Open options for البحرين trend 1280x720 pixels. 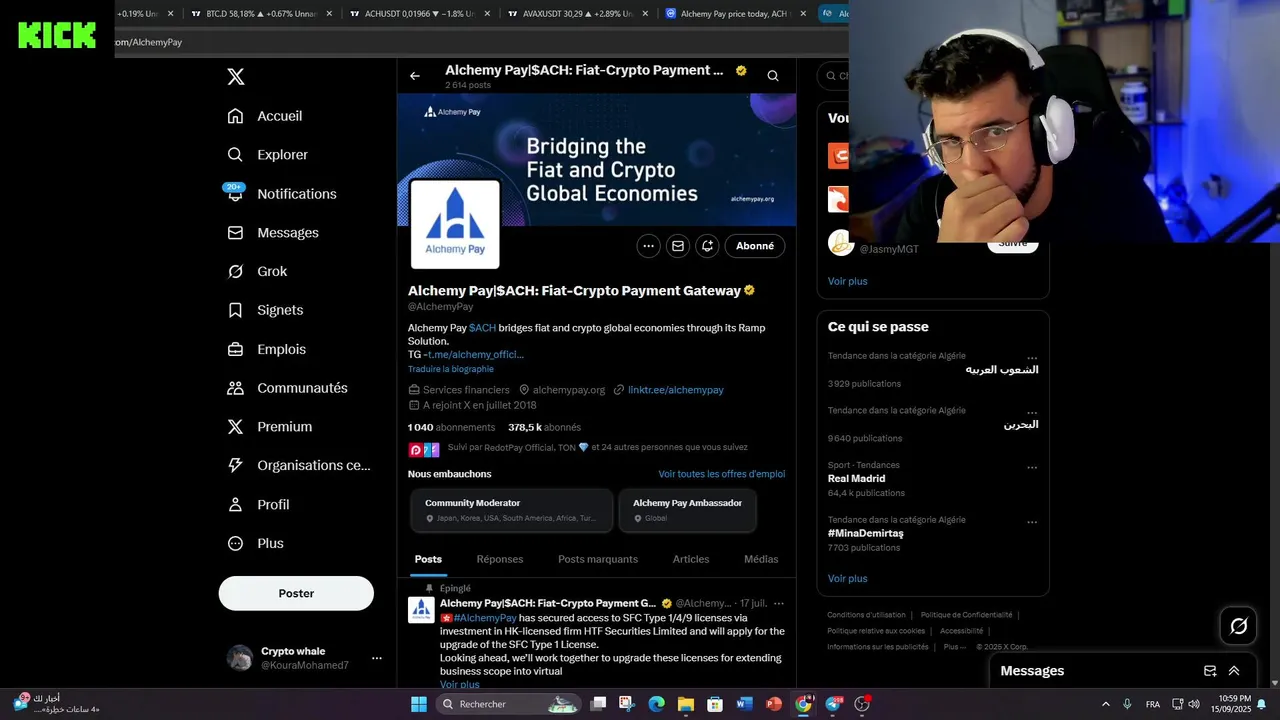1032,412
